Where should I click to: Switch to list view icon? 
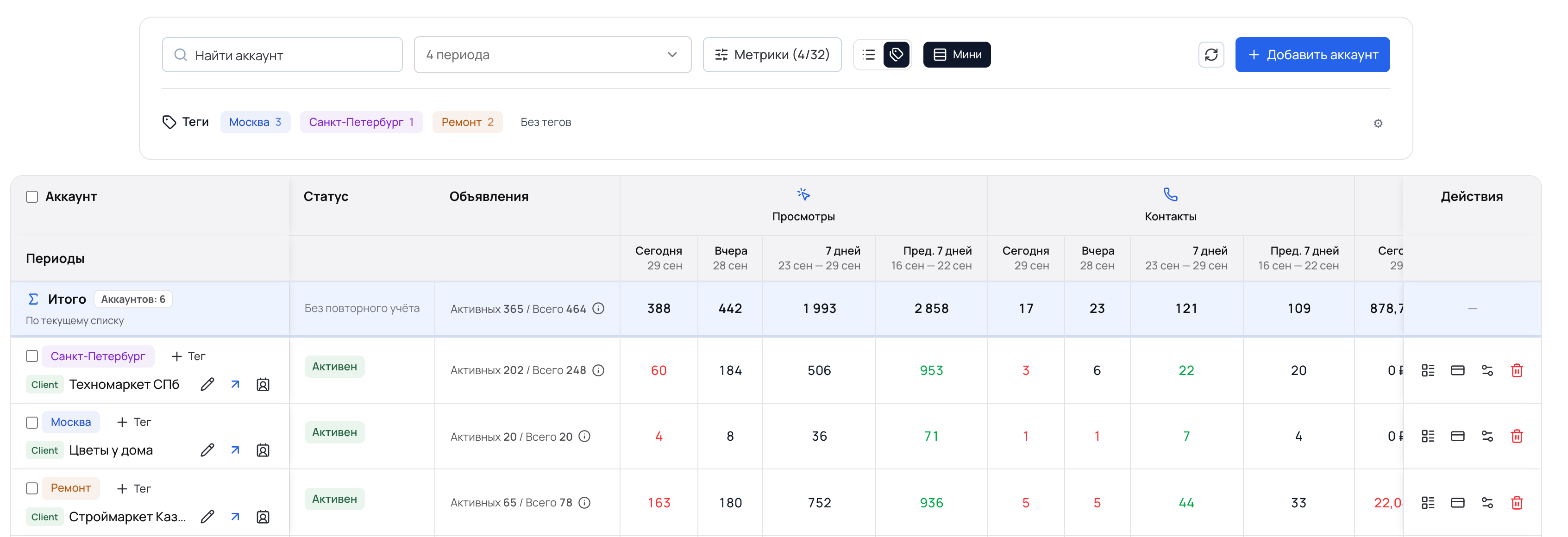pyautogui.click(x=869, y=55)
